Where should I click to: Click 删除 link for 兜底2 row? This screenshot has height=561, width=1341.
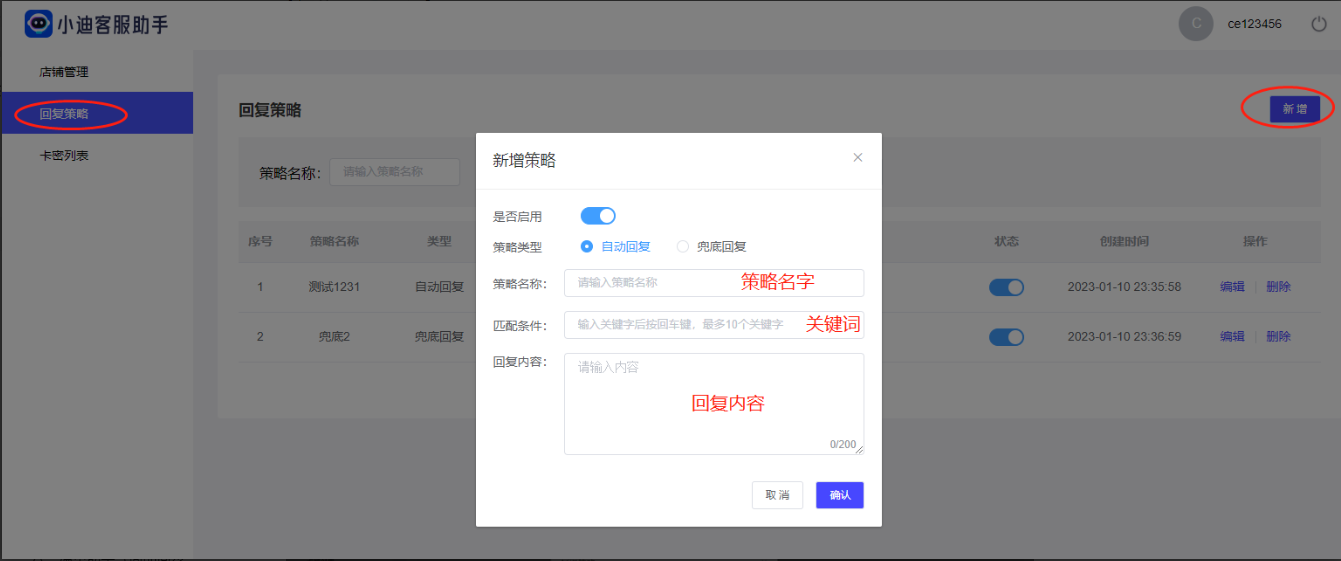(x=1278, y=337)
